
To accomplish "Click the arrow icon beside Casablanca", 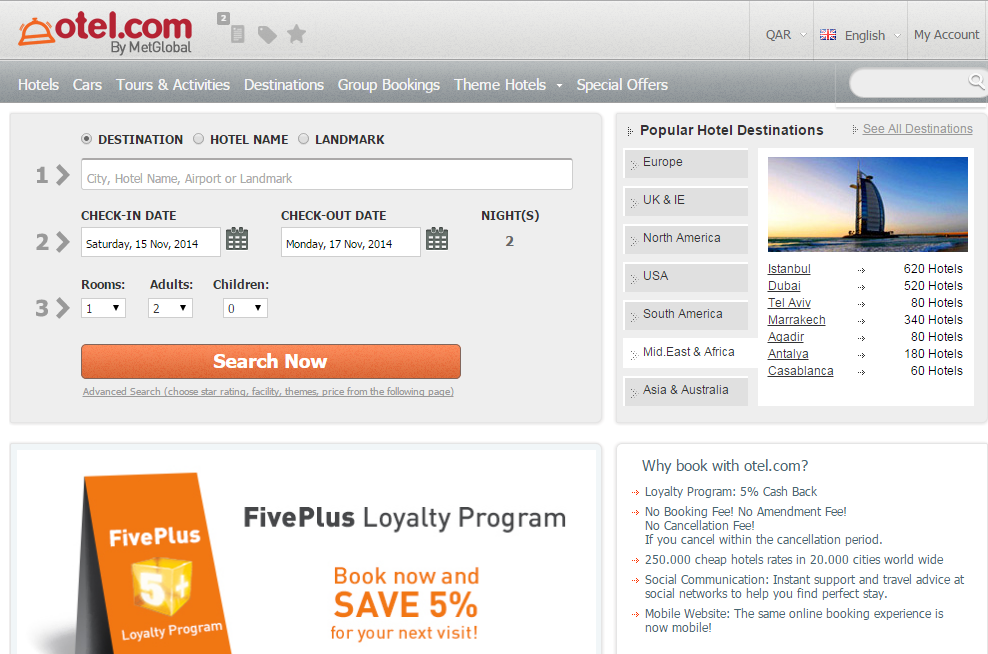I will click(x=861, y=372).
